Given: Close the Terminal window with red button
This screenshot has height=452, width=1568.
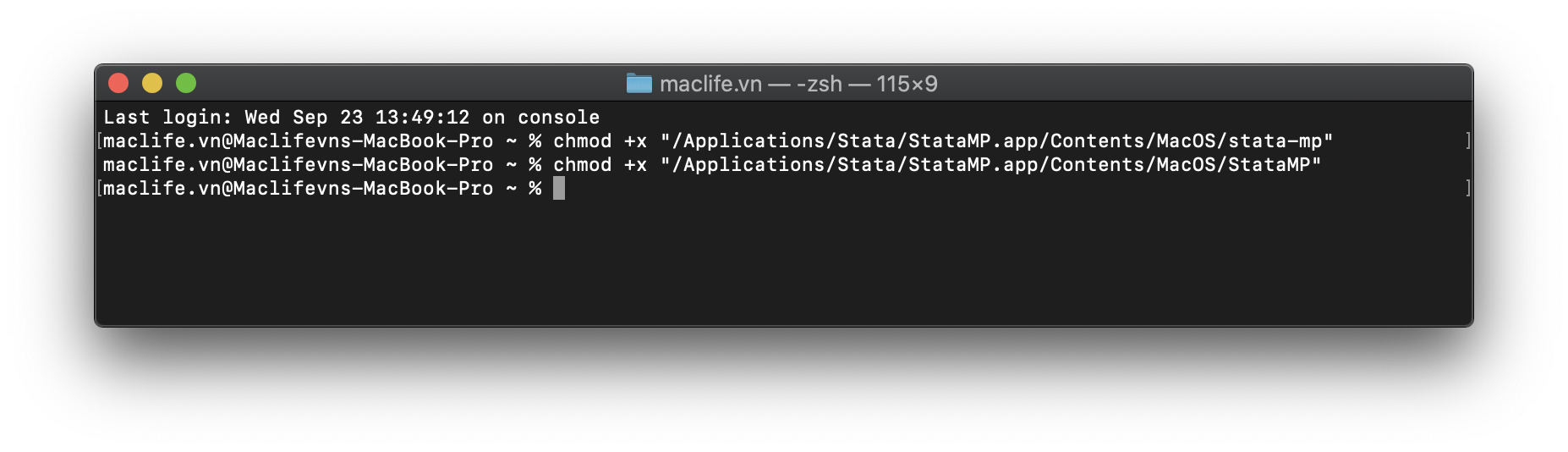Looking at the screenshot, I should (118, 83).
